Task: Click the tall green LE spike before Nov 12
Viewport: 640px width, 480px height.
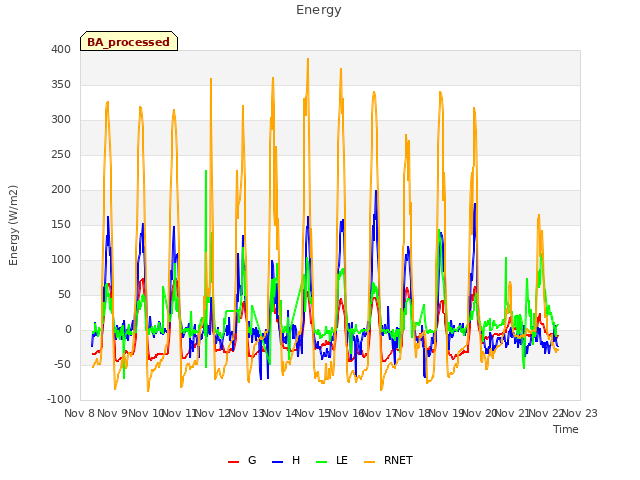Action: click(x=206, y=171)
